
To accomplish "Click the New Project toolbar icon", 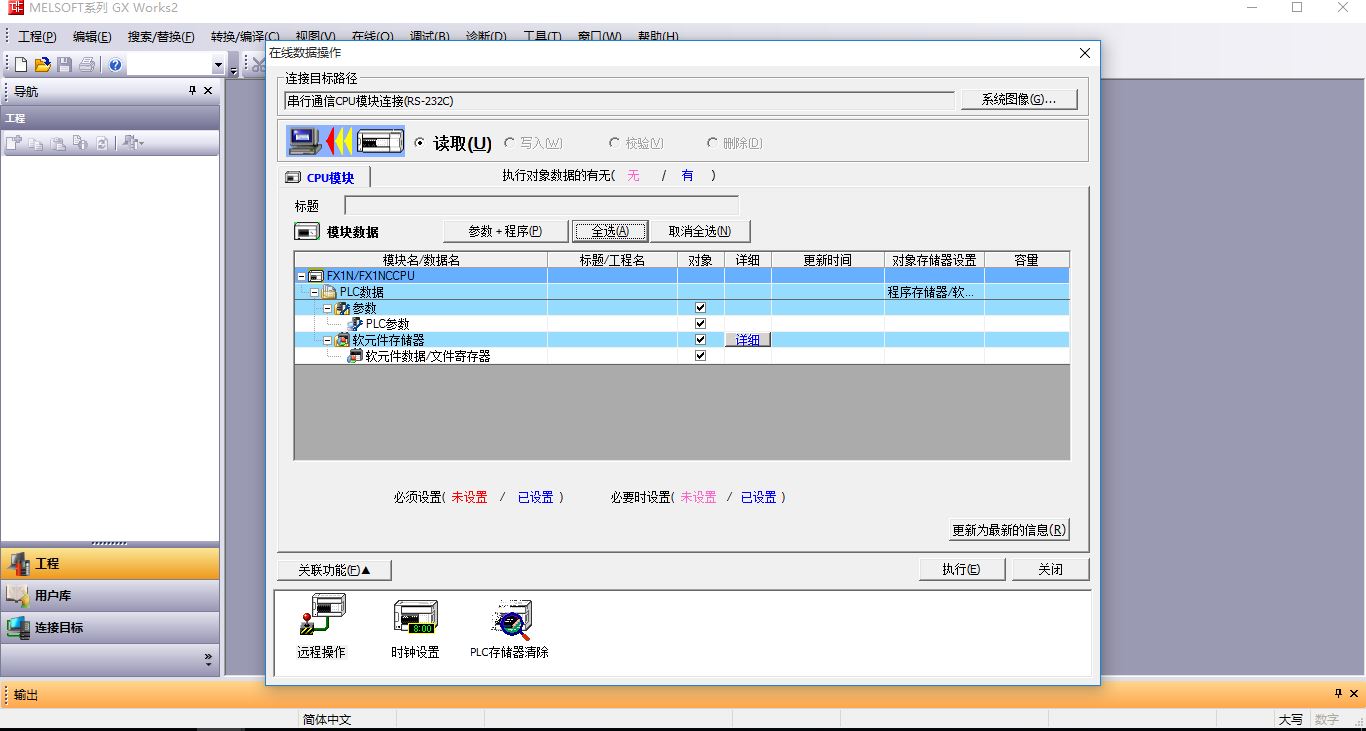I will 20,65.
